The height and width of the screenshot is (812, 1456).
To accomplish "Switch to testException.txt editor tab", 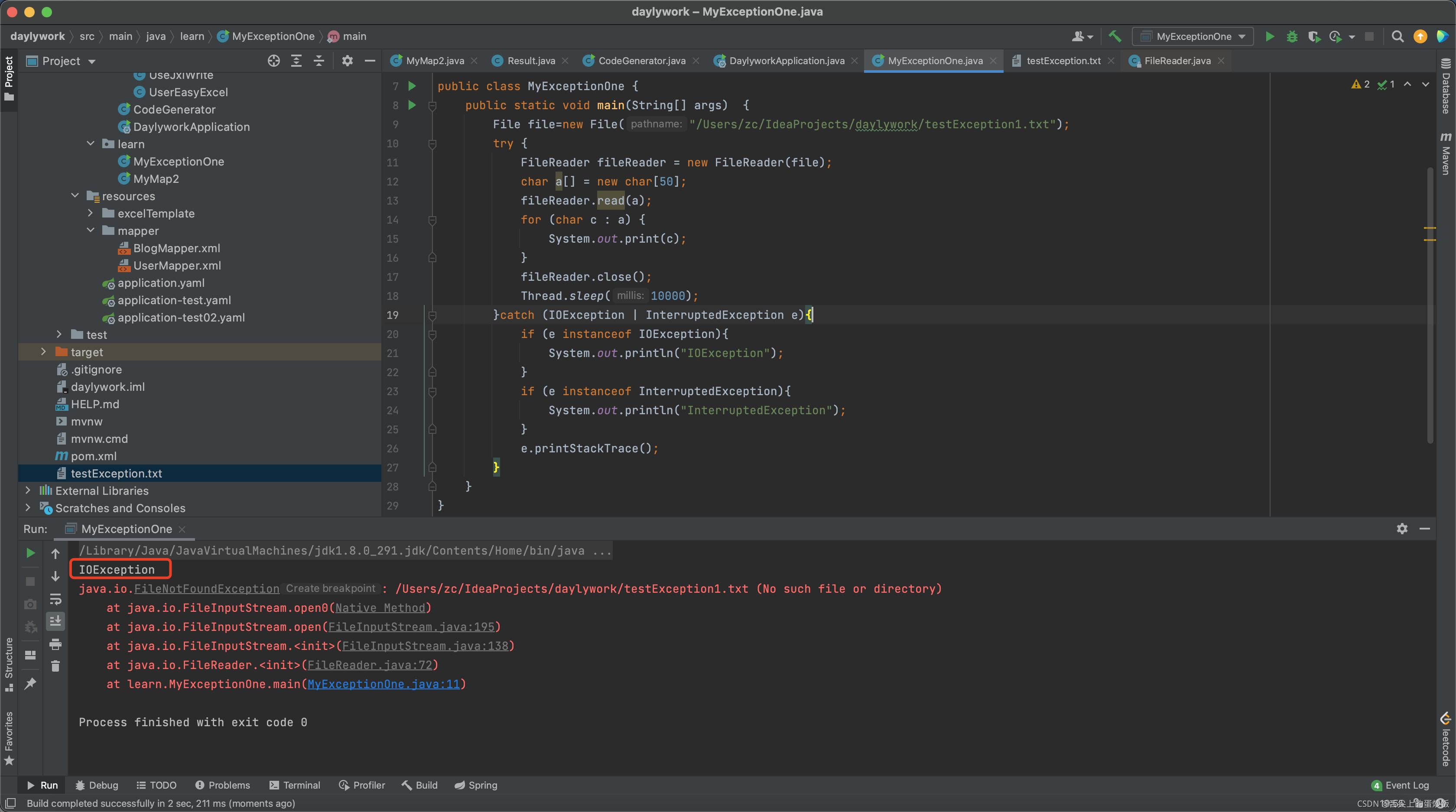I will tap(1063, 61).
